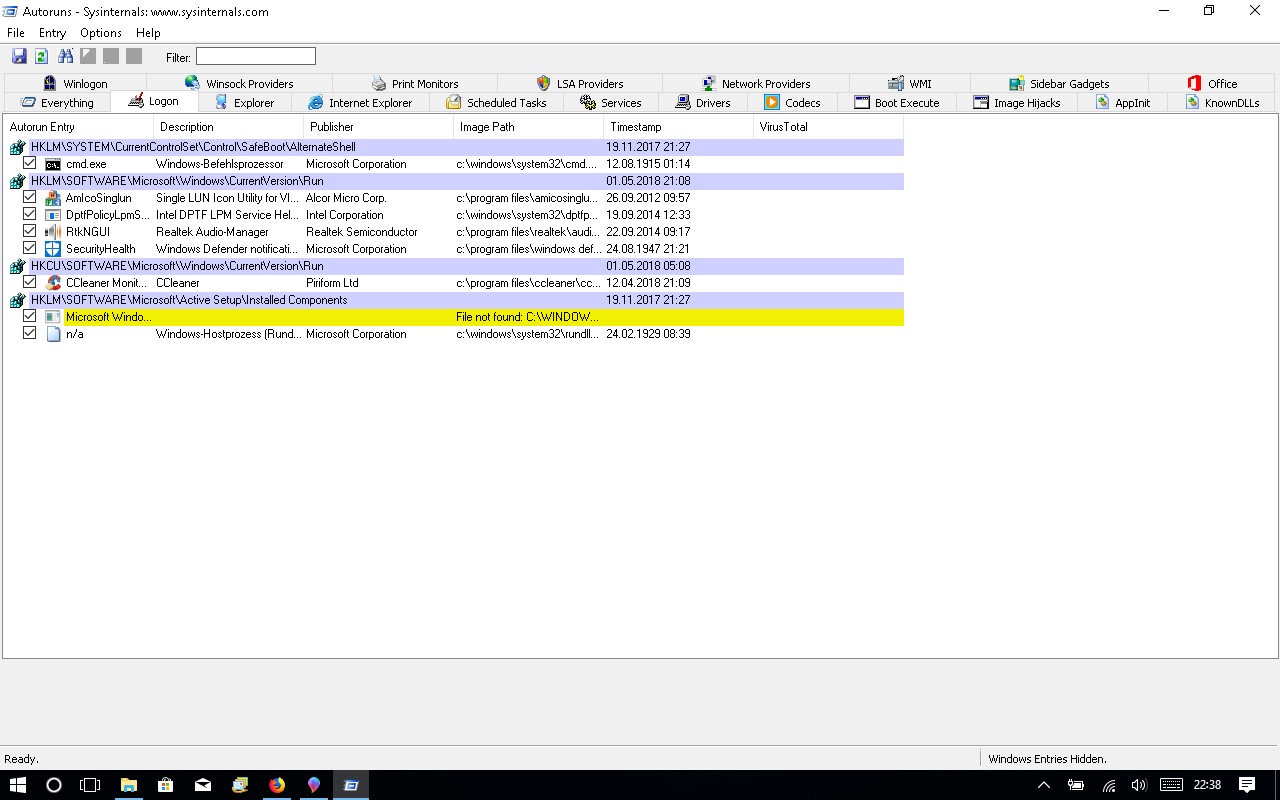1280x800 pixels.
Task: Switch to the Winlogon tab
Action: click(x=75, y=84)
